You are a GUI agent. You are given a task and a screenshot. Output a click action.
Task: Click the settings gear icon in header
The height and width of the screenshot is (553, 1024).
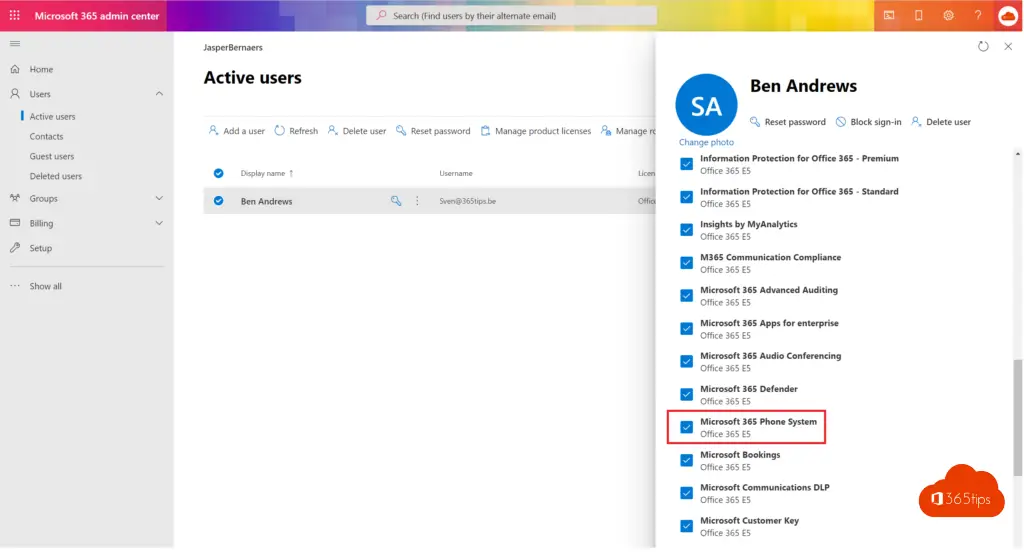948,16
